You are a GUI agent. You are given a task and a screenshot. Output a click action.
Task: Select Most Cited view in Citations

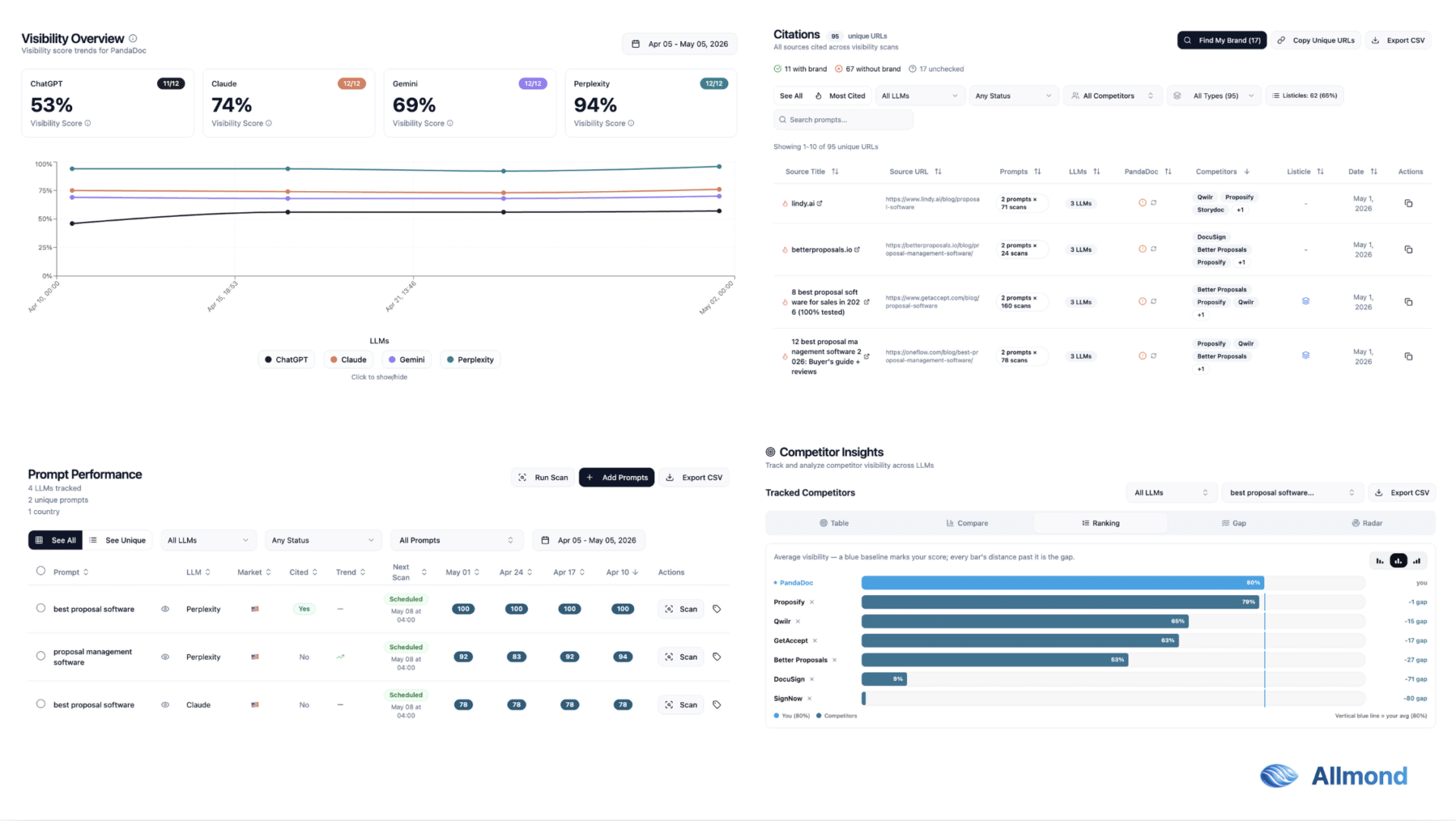pos(839,96)
